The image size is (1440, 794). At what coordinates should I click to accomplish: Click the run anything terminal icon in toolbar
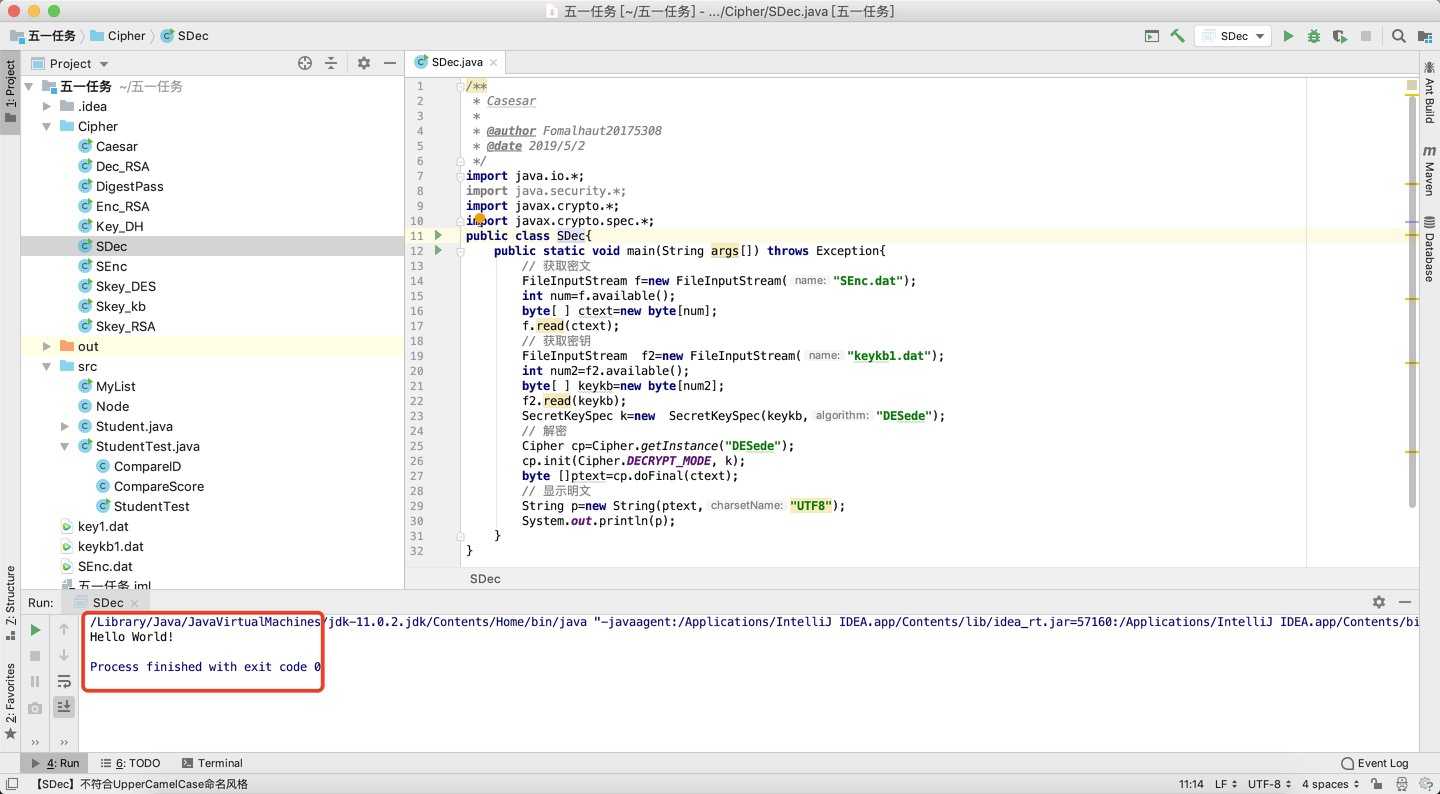pos(1152,36)
